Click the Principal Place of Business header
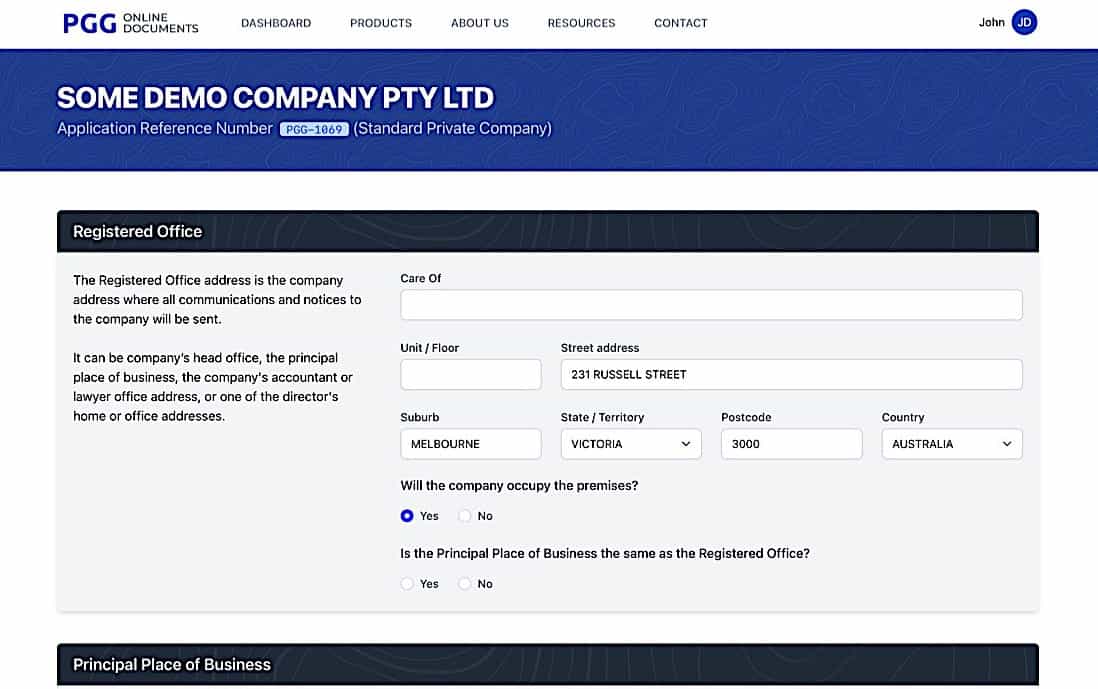 pyautogui.click(x=171, y=664)
